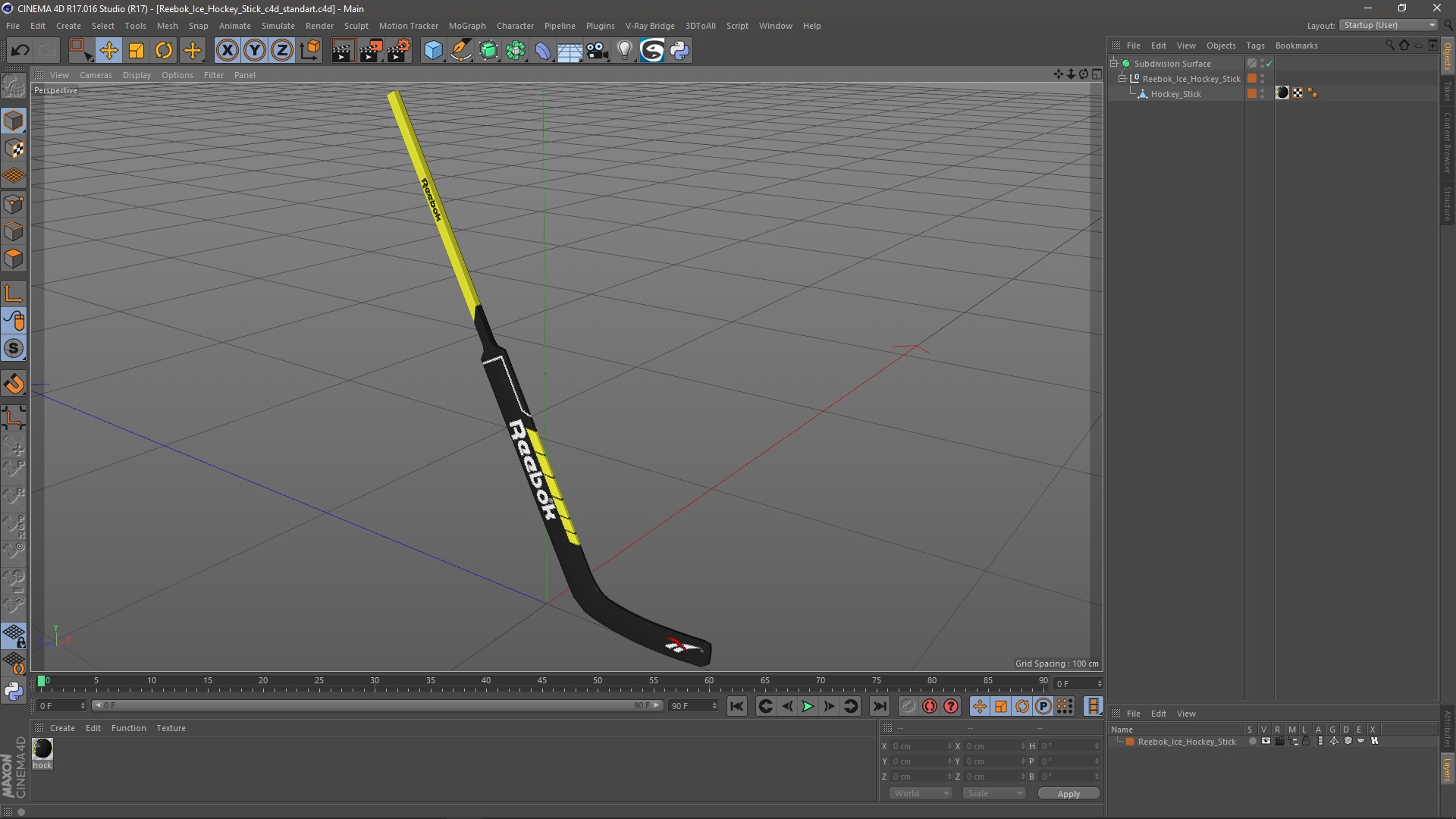Toggle layer visibility eye for Reebok_Ice_Hockey_Stick

click(1266, 742)
